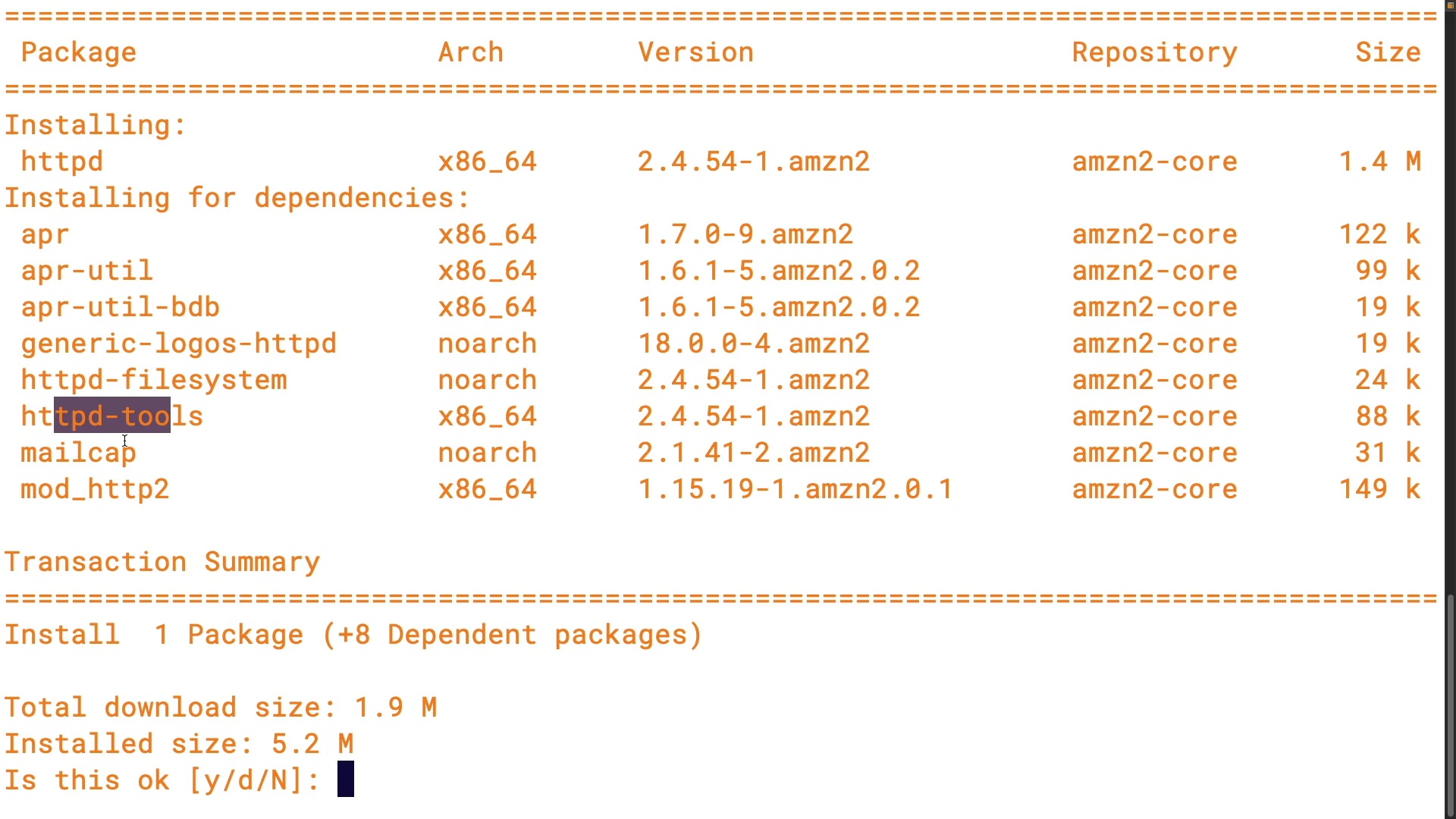Click the mod_http2 package name
Screen dimensions: 1456x819
(x=95, y=489)
